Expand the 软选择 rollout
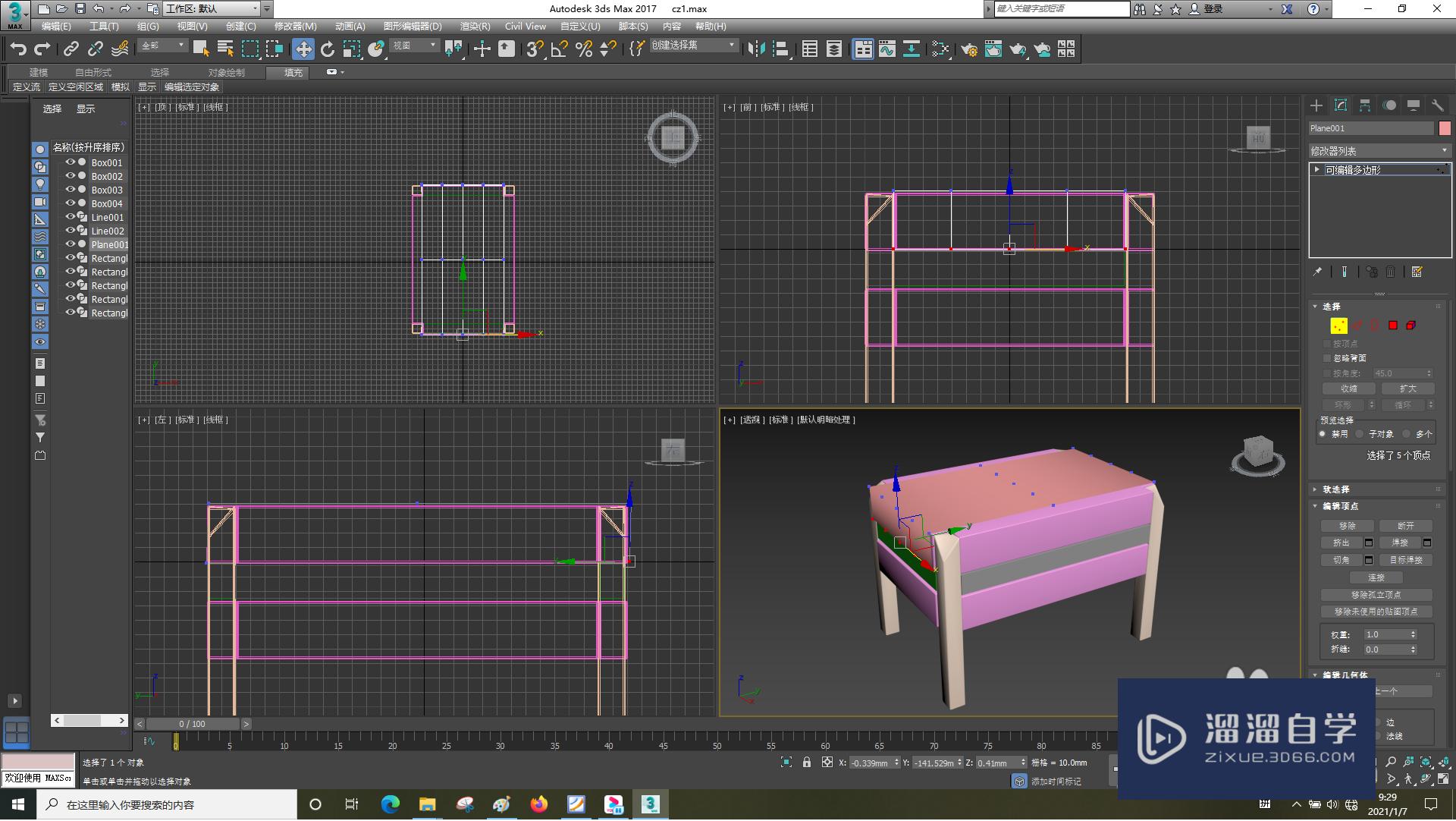This screenshot has height=821, width=1456. [1335, 490]
